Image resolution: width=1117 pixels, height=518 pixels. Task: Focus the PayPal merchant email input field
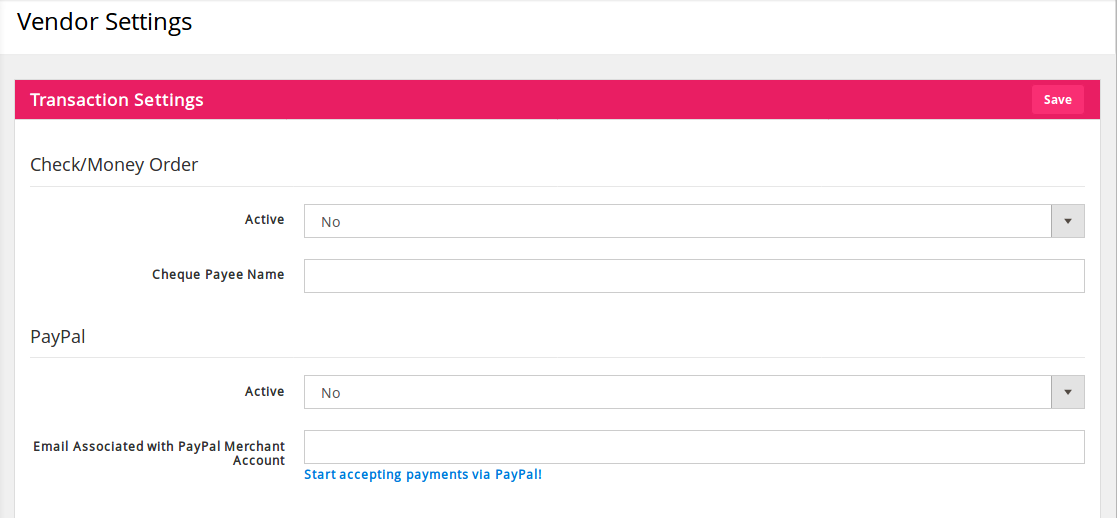(x=694, y=447)
